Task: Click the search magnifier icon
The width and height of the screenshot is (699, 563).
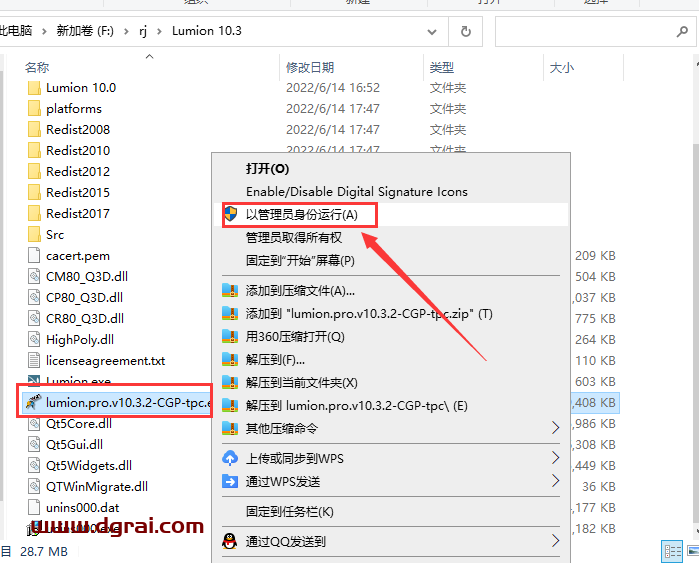Action: pos(682,31)
